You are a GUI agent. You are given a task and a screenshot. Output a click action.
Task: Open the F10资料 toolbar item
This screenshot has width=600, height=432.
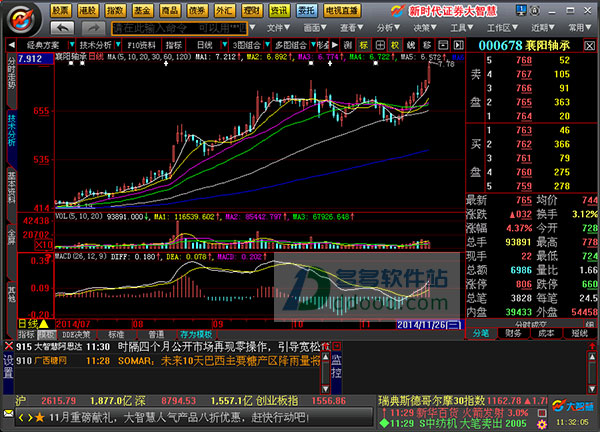(141, 45)
